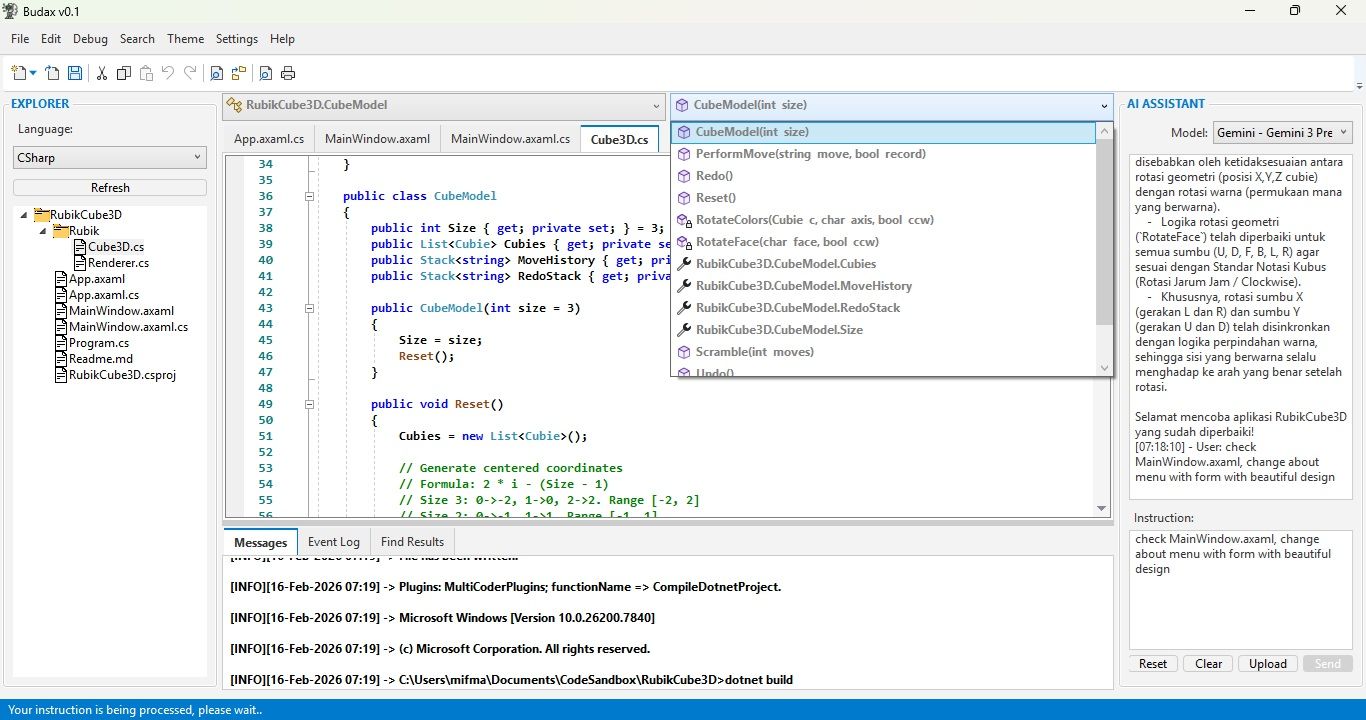
Task: Click inside the Instruction text box
Action: pos(1240,600)
